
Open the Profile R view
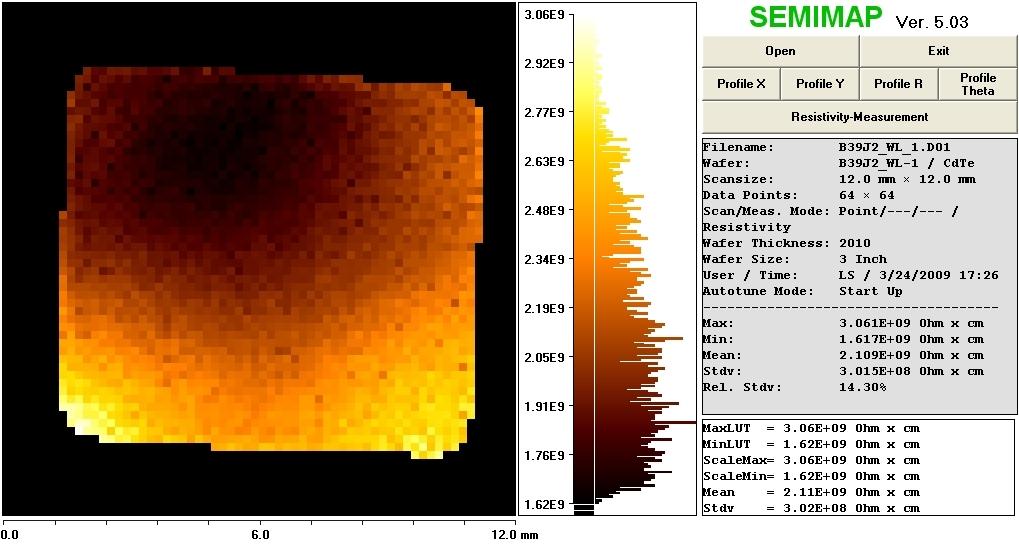click(x=898, y=84)
